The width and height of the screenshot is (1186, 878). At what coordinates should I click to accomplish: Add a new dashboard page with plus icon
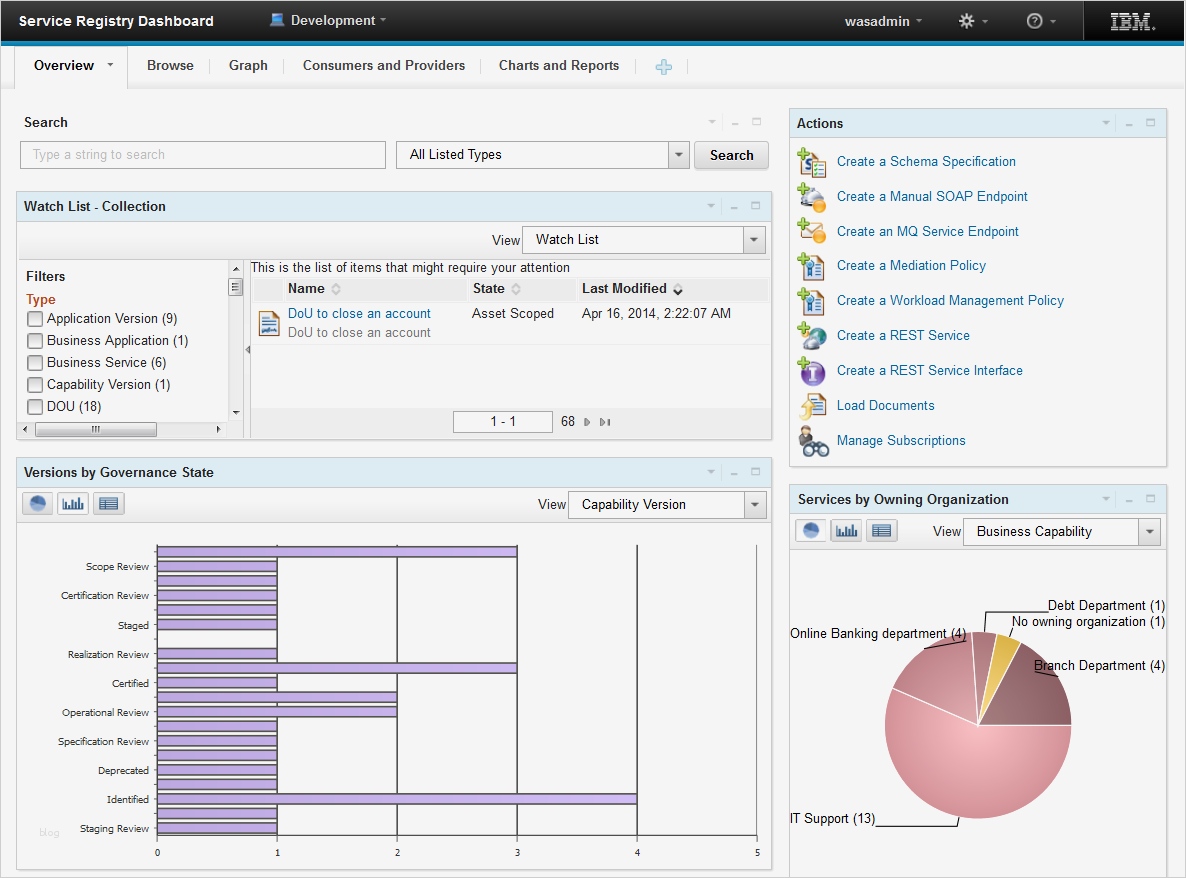click(x=663, y=67)
